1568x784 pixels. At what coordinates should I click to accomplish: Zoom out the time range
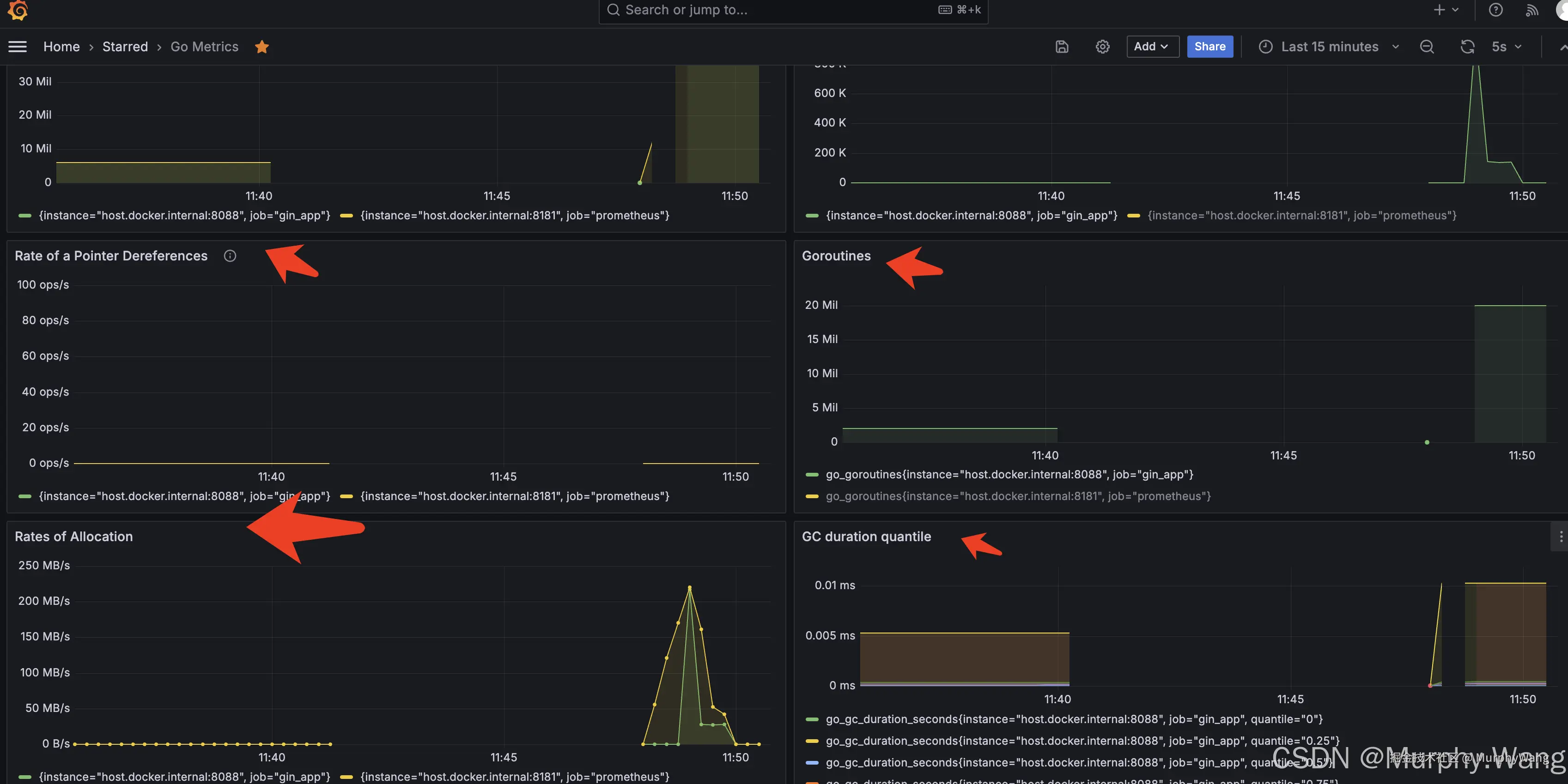click(1426, 47)
